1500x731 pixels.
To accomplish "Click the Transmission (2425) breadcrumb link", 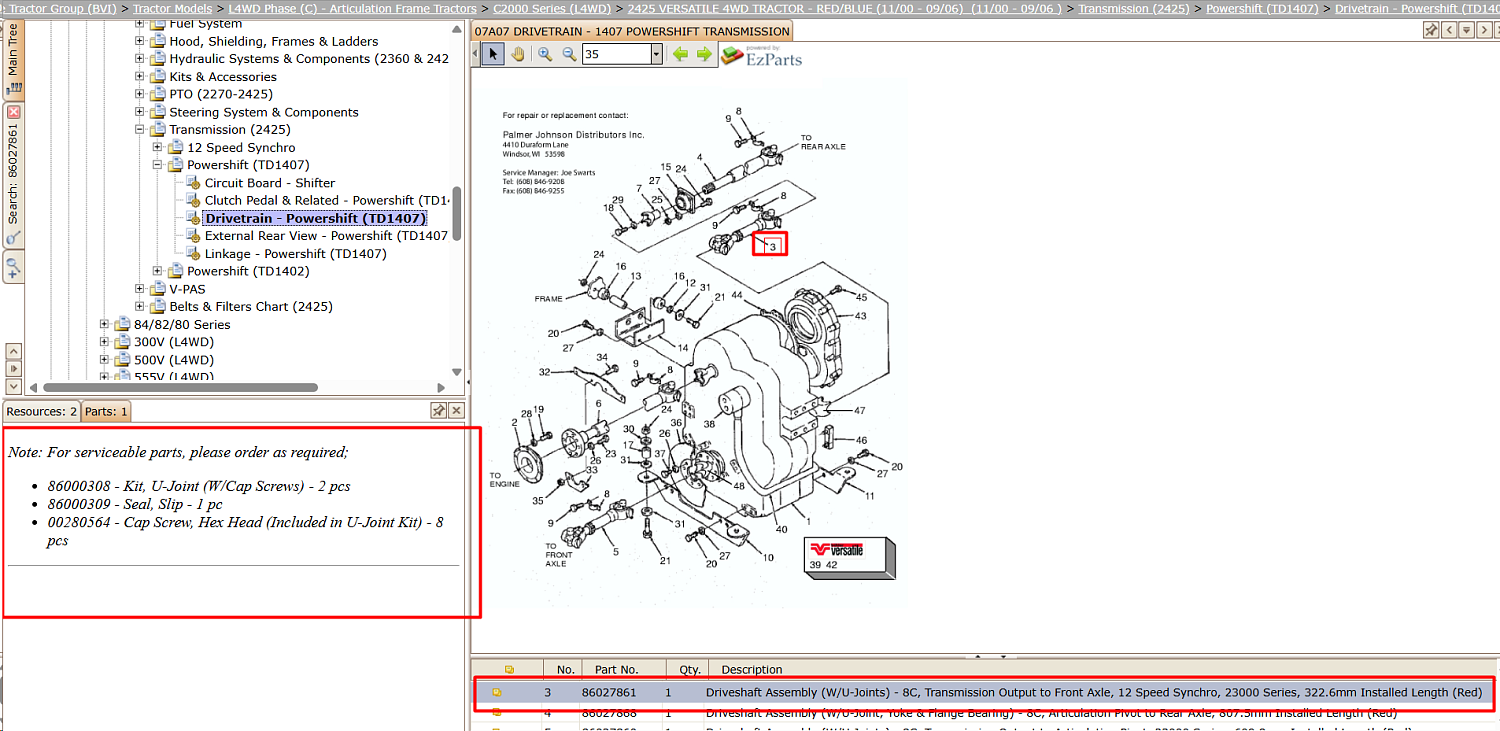I will coord(1134,9).
